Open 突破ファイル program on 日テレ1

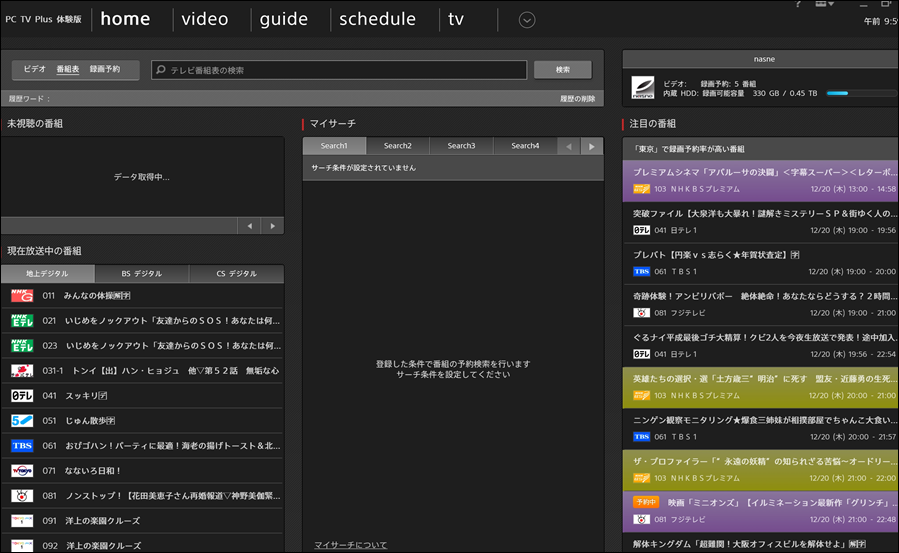click(761, 222)
